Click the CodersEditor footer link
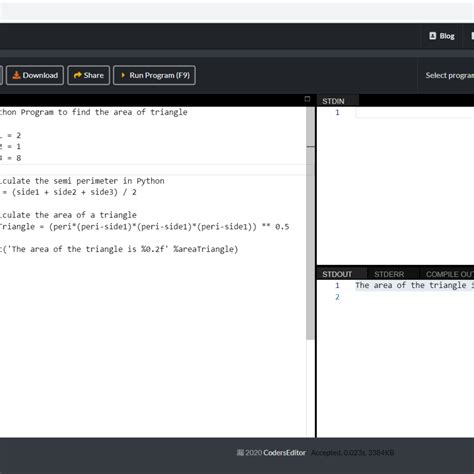 coord(284,453)
